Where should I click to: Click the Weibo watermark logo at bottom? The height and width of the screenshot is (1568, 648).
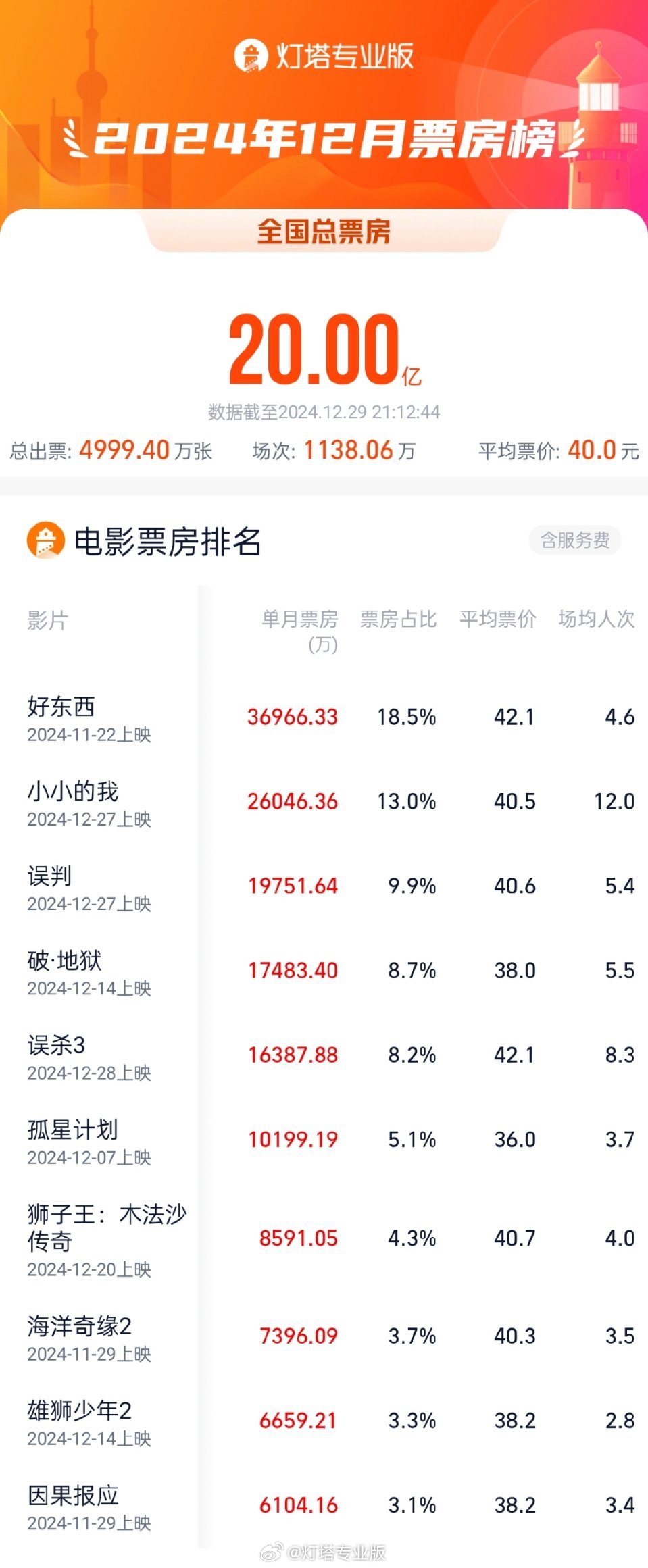tap(272, 1552)
